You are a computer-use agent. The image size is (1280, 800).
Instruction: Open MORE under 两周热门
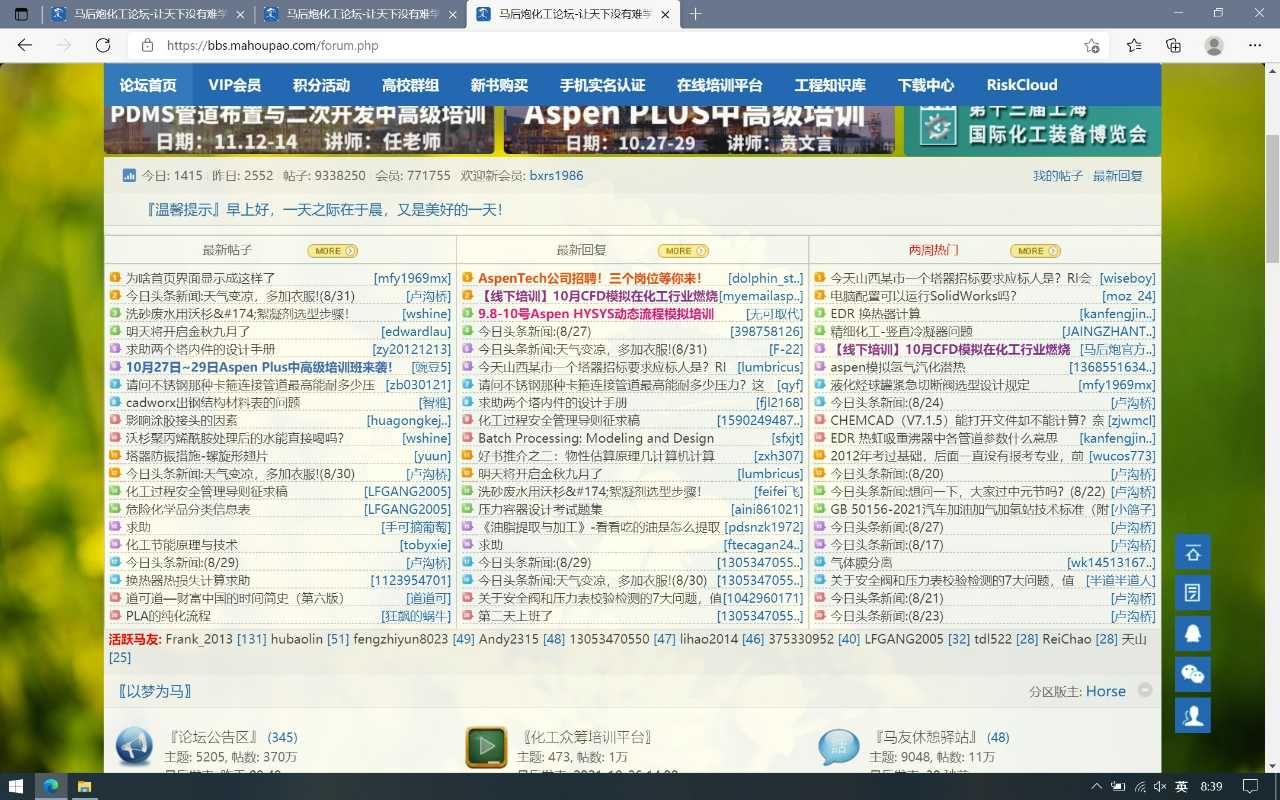1035,251
